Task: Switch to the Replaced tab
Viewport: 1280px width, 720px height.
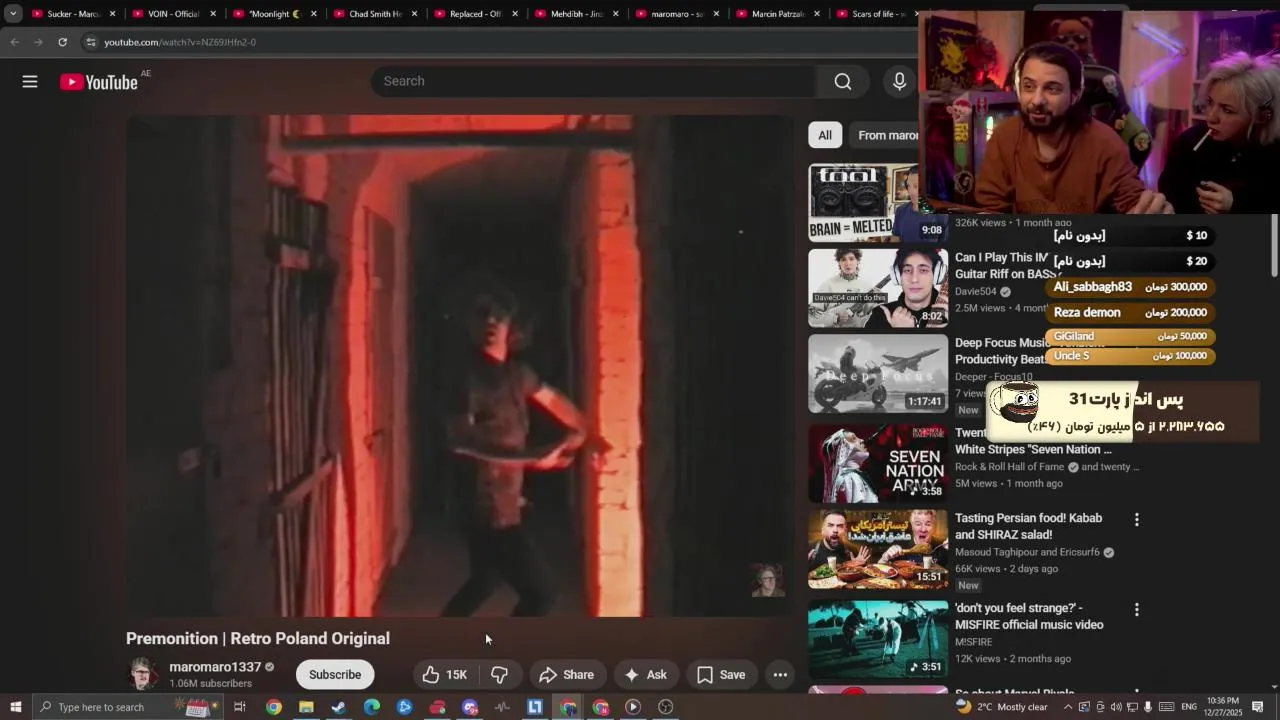Action: [x=476, y=14]
